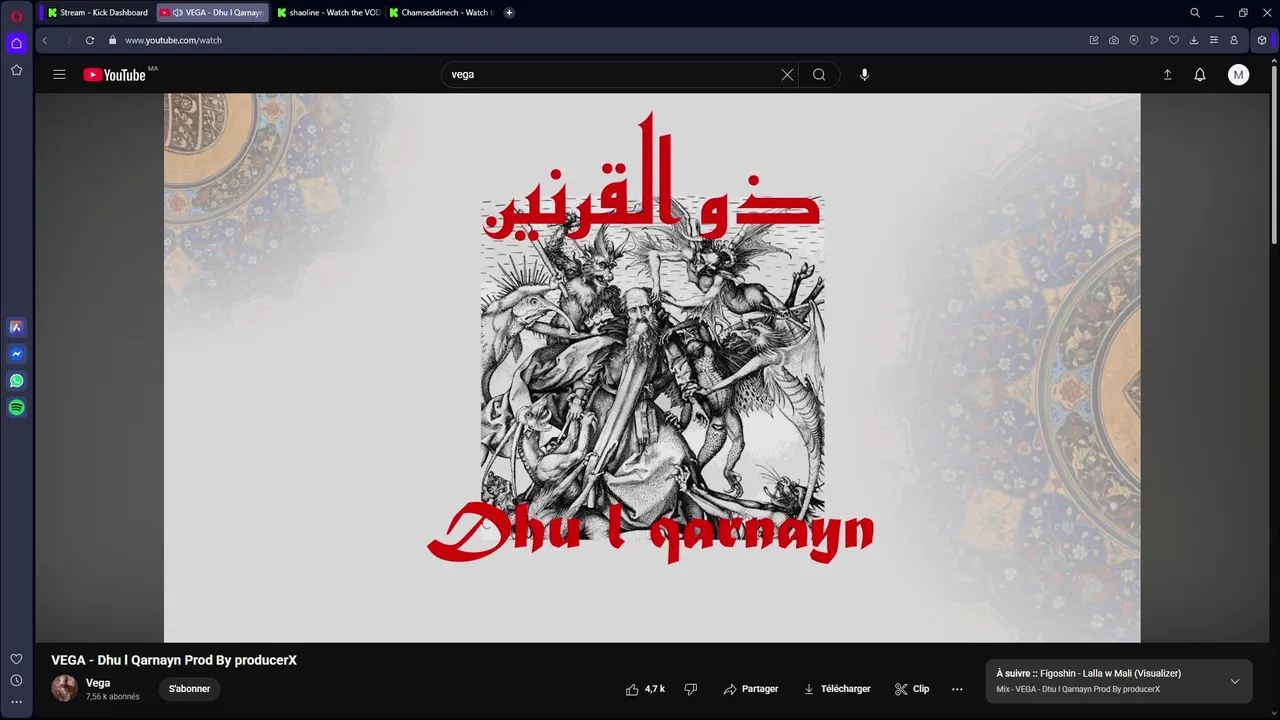Search tabs with the magnifier icon
The image size is (1280, 720).
(x=1195, y=13)
